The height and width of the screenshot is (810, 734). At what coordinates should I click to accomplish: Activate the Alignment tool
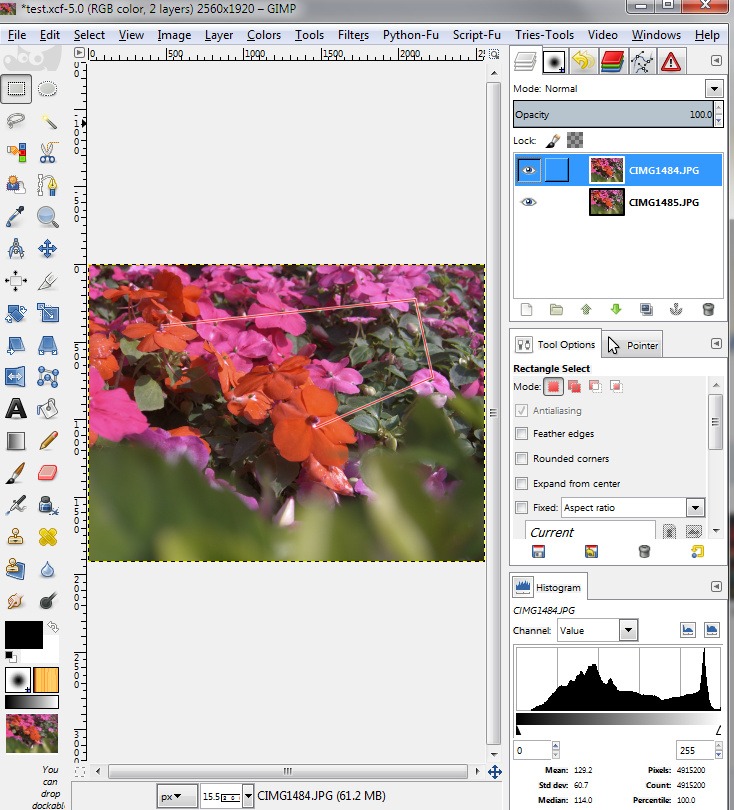click(16, 281)
